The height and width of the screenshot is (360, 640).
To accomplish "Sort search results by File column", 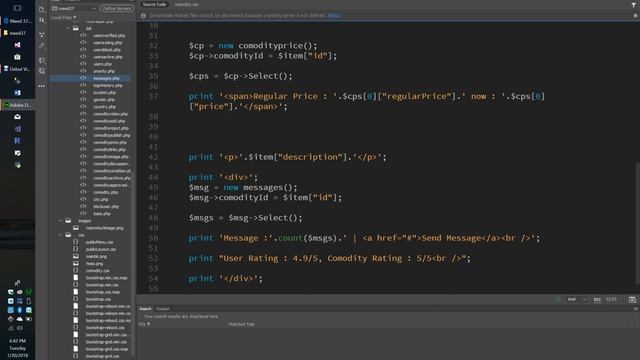I will [x=144, y=324].
